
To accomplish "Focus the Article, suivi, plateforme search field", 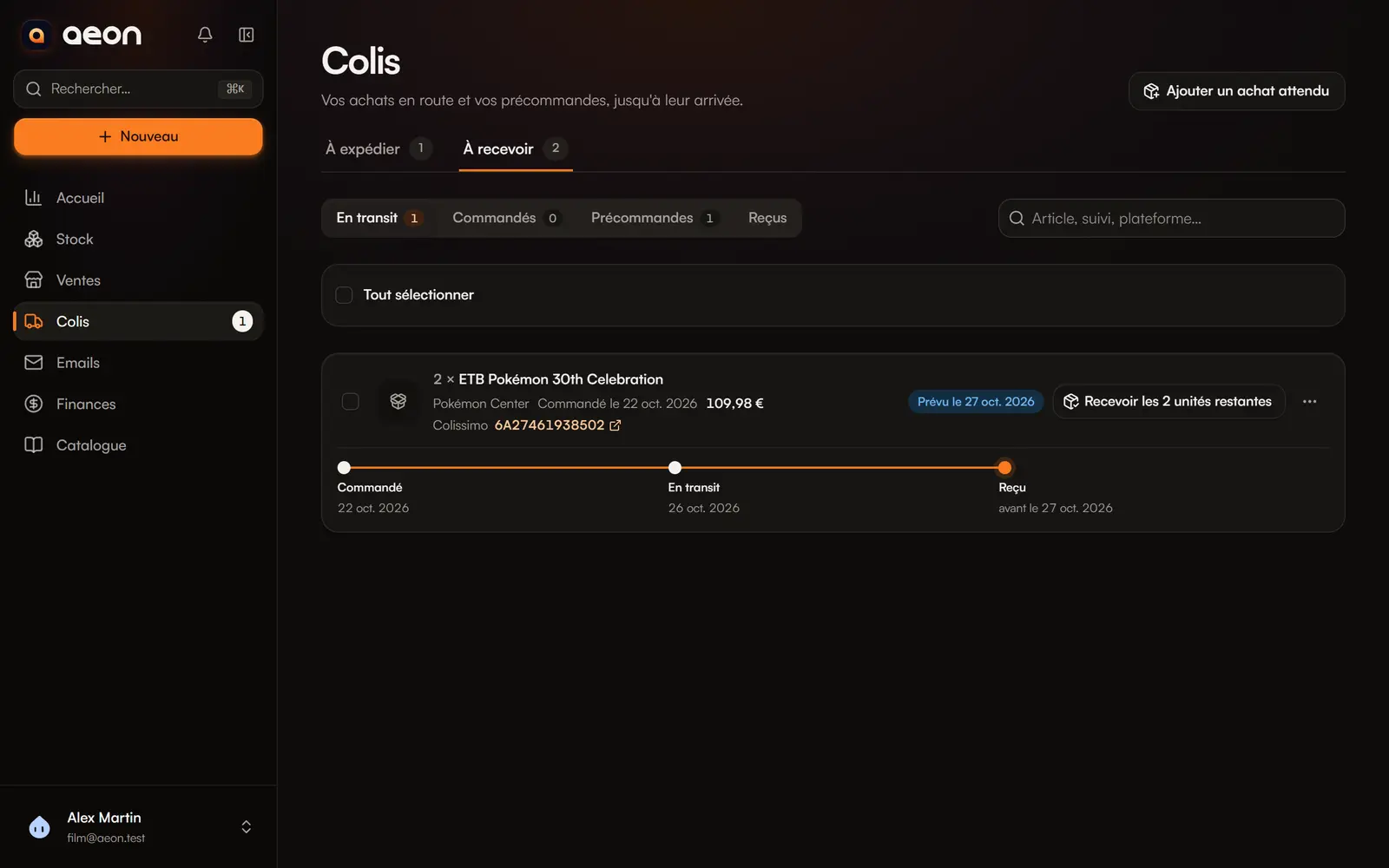I will tap(1171, 218).
